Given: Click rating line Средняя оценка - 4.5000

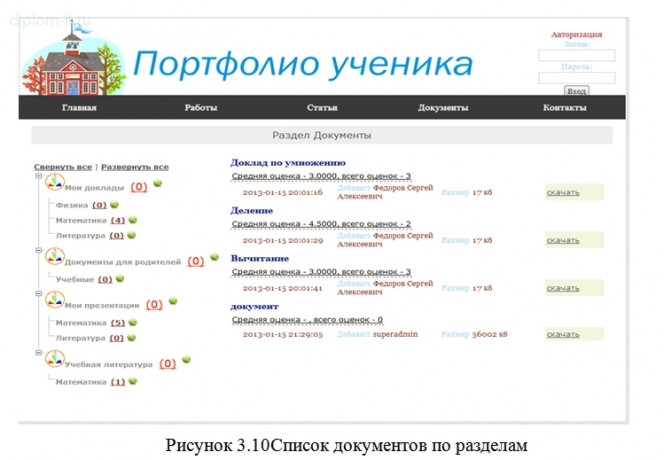Looking at the screenshot, I should coord(321,224).
